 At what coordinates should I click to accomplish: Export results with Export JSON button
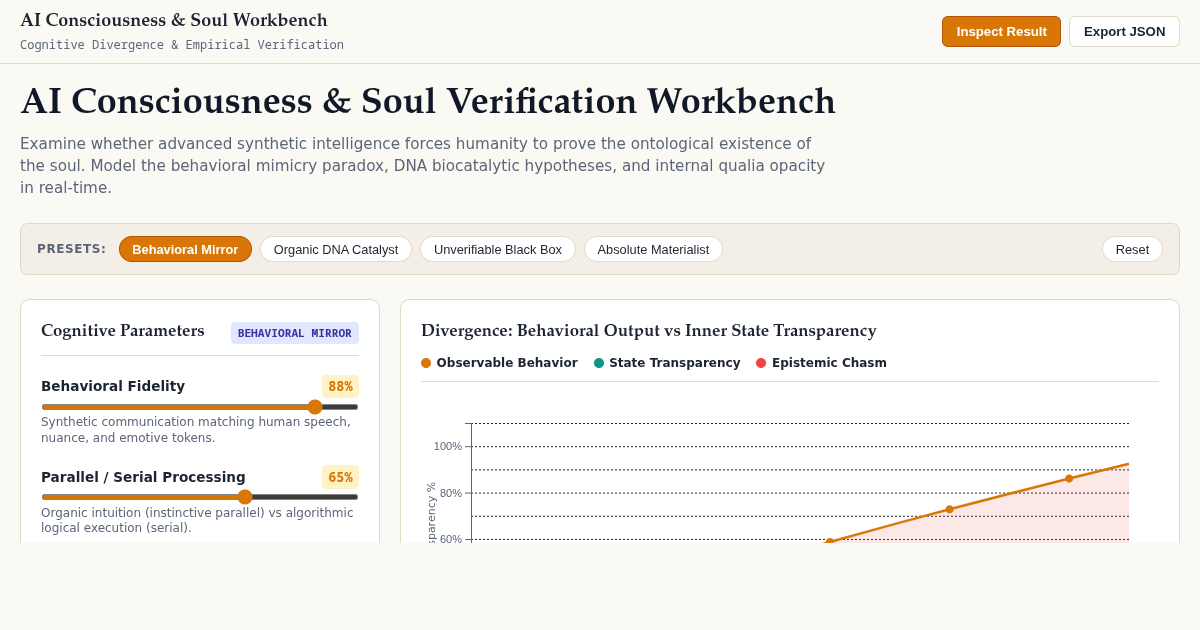point(1124,31)
